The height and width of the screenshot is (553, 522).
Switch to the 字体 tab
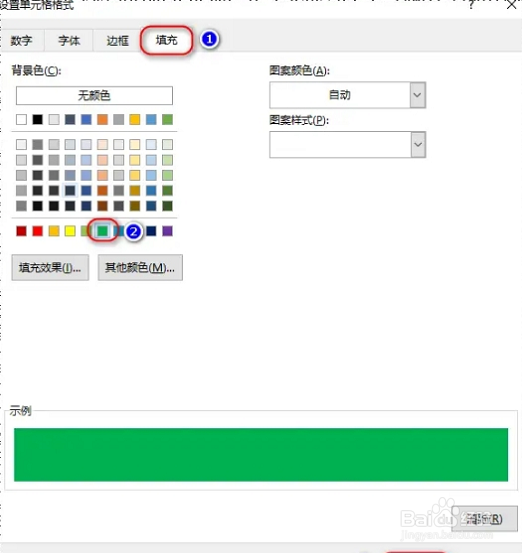69,41
